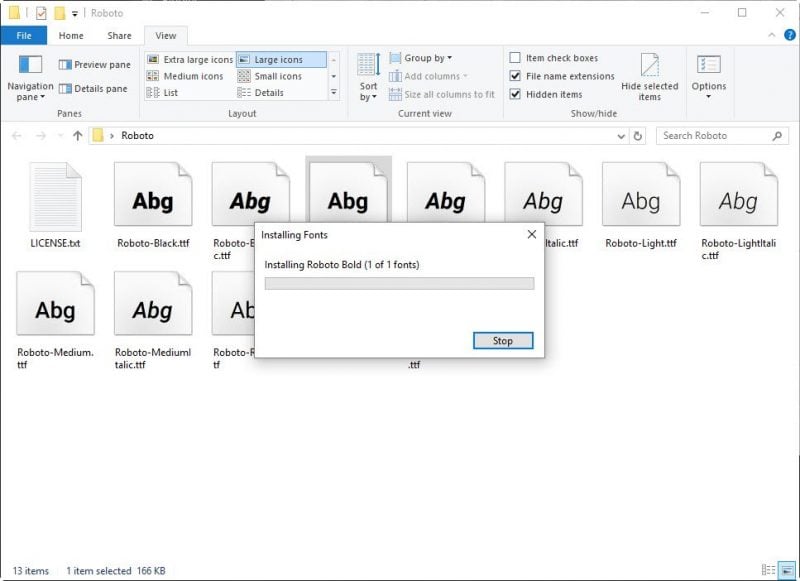Expand the layout gallery more arrow
800x581 pixels.
point(334,92)
